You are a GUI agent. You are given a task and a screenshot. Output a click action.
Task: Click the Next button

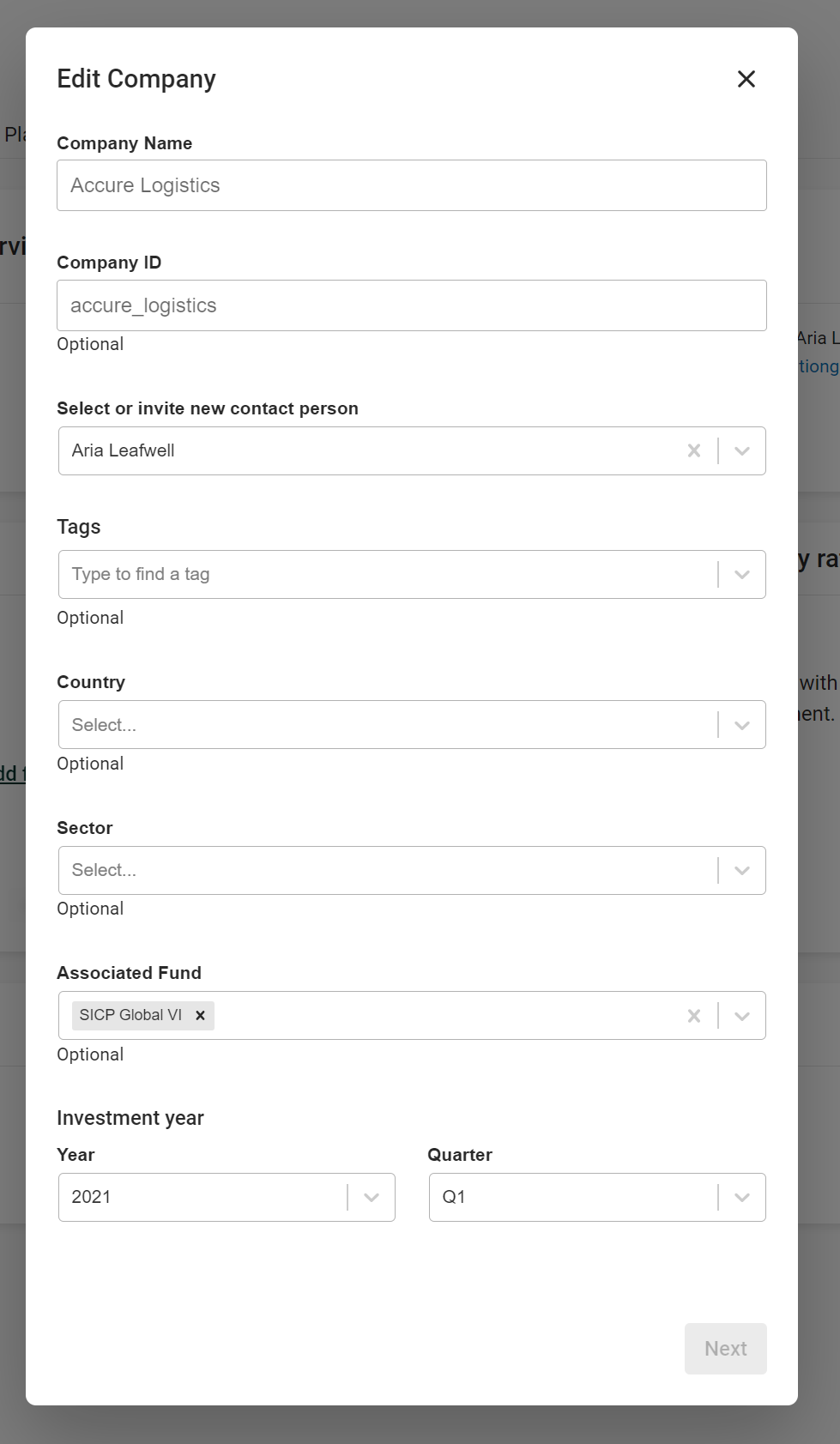coord(726,1349)
